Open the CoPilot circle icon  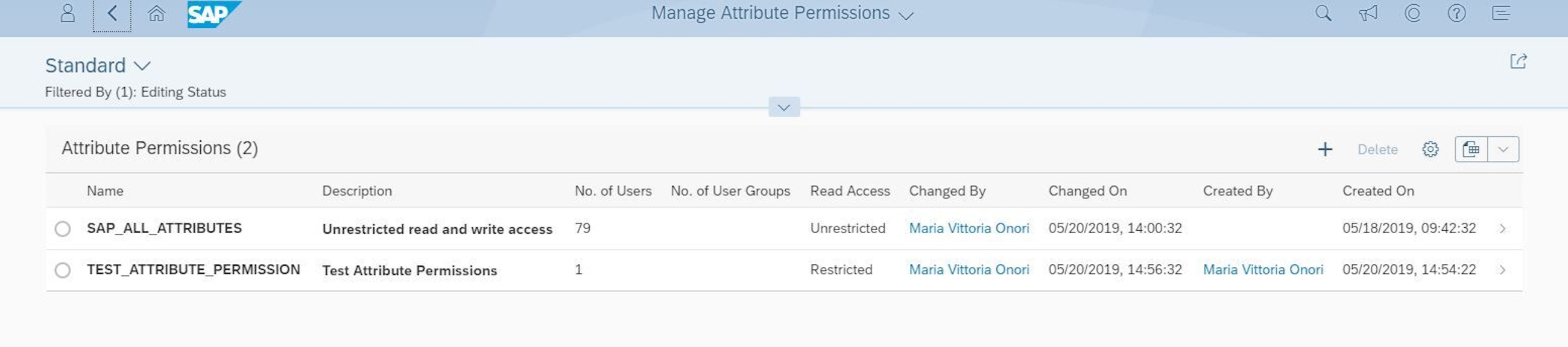click(x=1412, y=13)
